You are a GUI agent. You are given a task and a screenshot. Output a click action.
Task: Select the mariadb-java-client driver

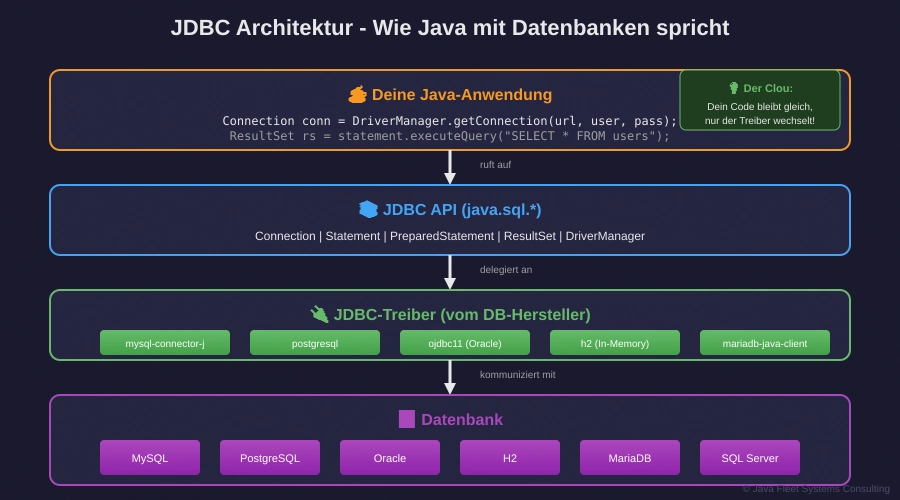[x=765, y=343]
